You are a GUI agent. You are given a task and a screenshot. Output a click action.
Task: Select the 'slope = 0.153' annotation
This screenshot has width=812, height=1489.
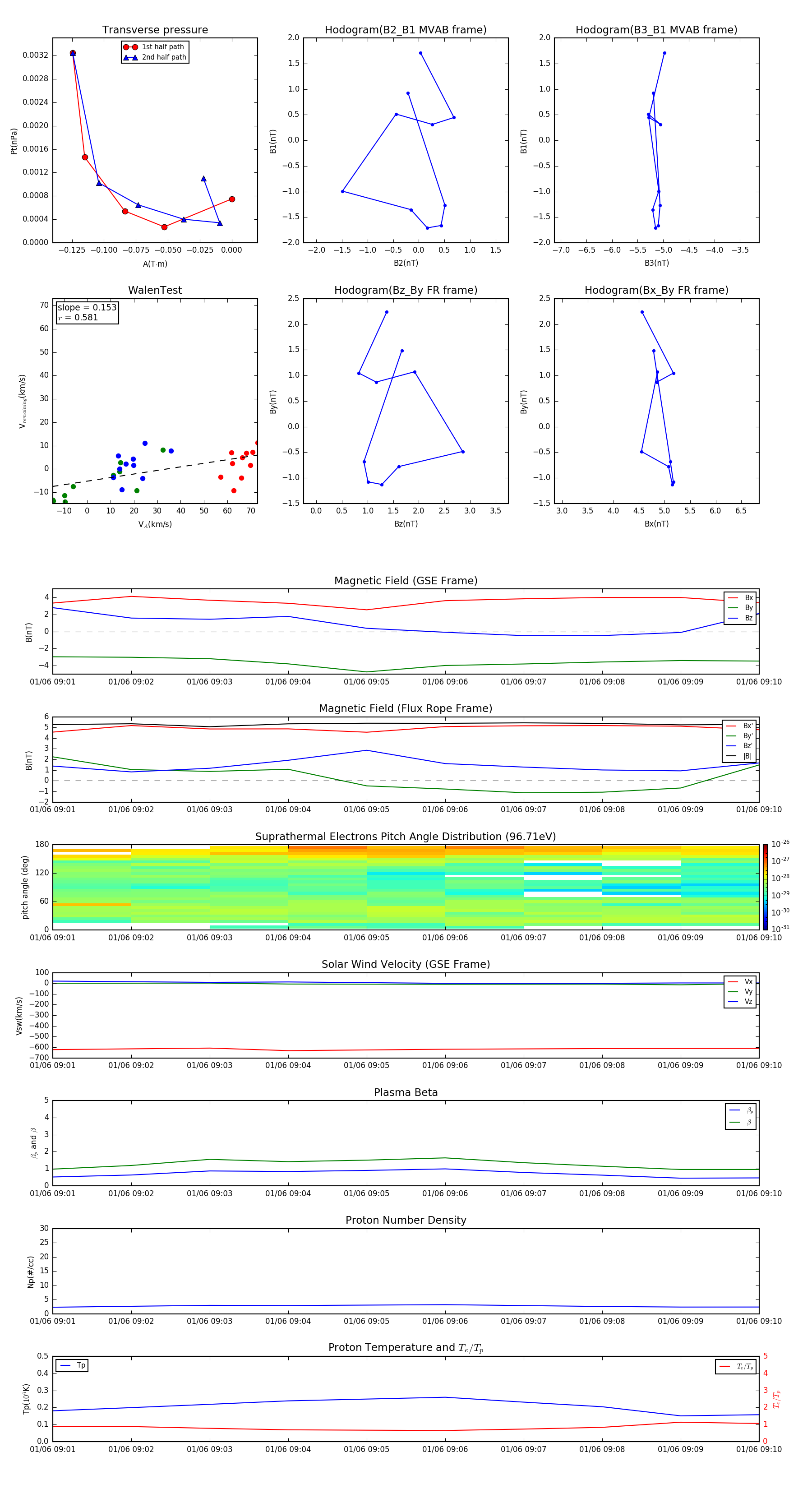pos(87,308)
